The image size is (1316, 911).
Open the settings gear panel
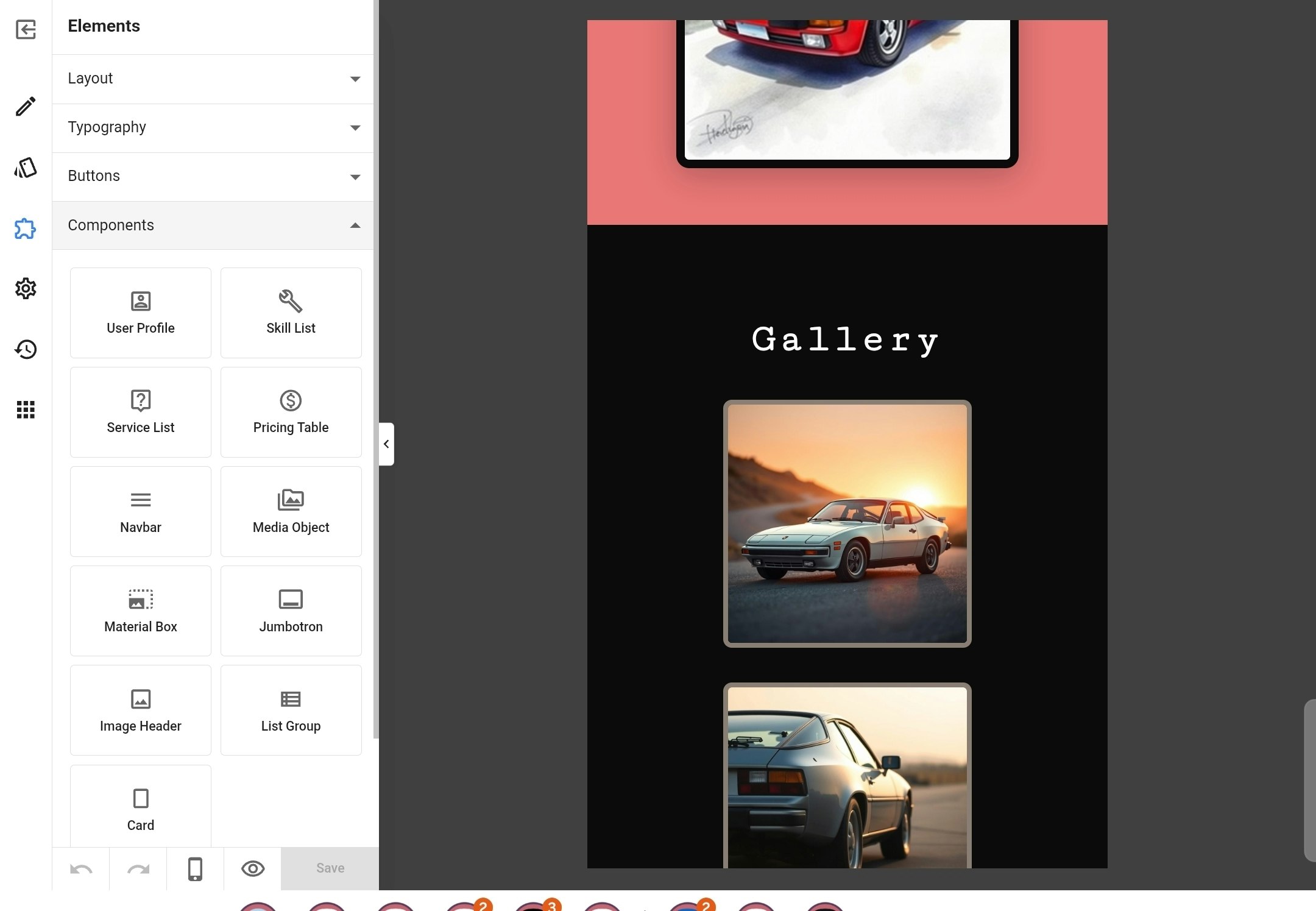coord(25,288)
